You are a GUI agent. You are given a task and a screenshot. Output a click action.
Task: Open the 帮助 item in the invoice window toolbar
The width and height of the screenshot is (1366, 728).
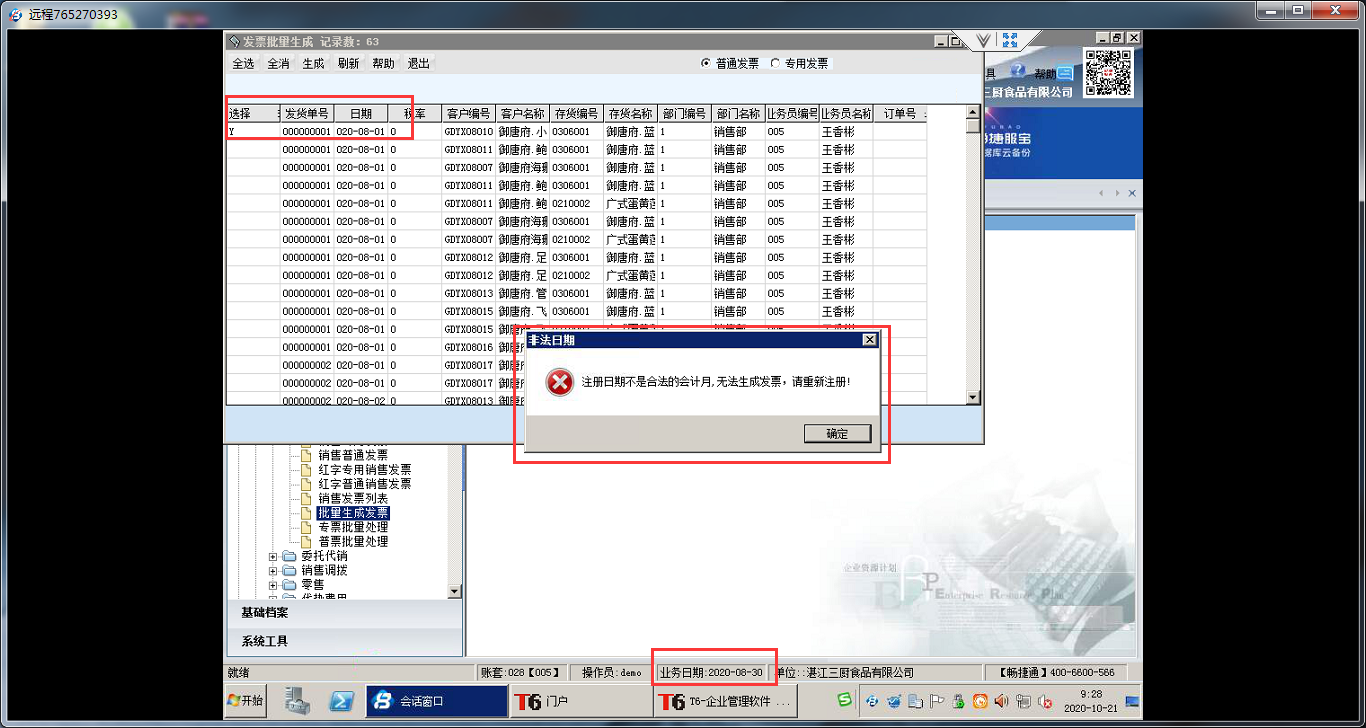(x=383, y=63)
